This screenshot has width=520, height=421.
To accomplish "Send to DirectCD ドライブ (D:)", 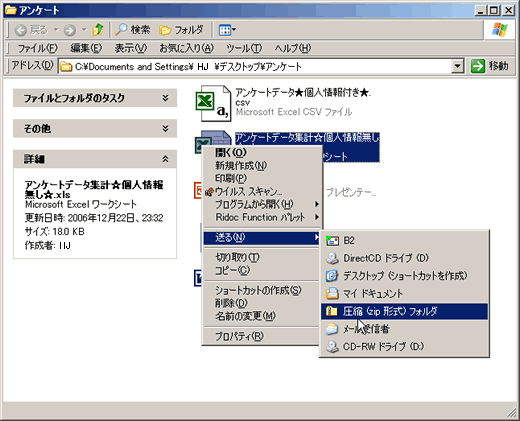I will 404,258.
